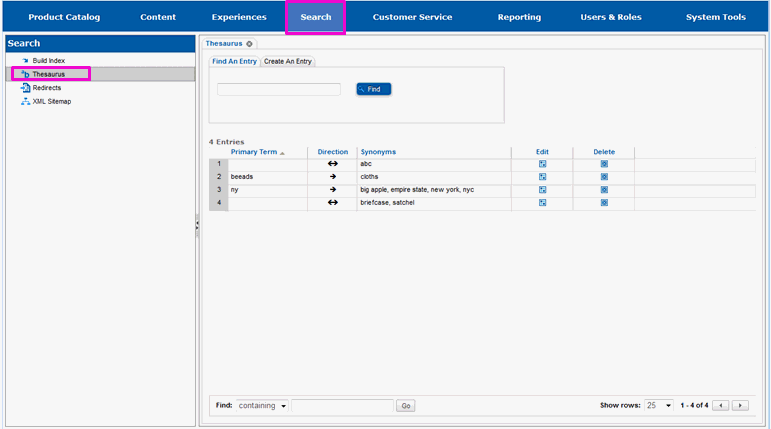
Task: Click the Go button
Action: [406, 406]
